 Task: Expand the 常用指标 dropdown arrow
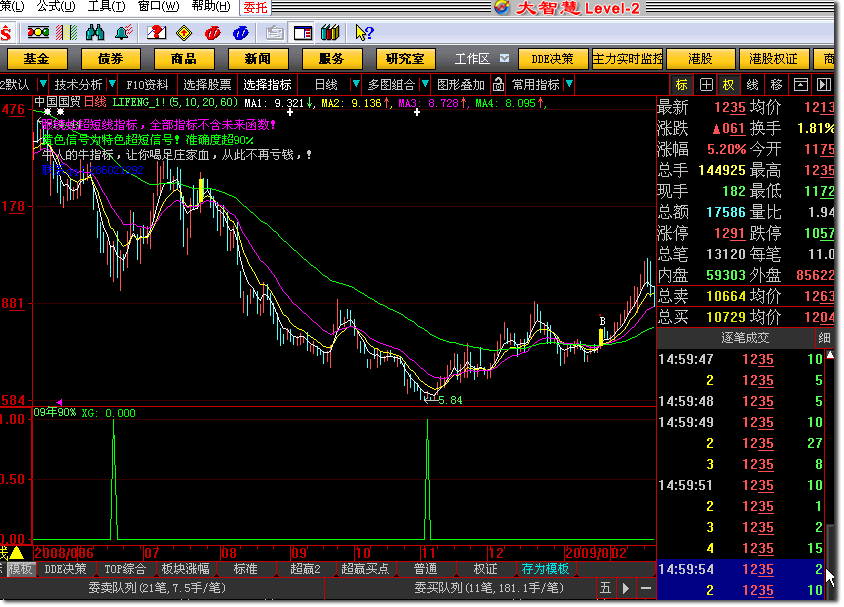pos(569,84)
